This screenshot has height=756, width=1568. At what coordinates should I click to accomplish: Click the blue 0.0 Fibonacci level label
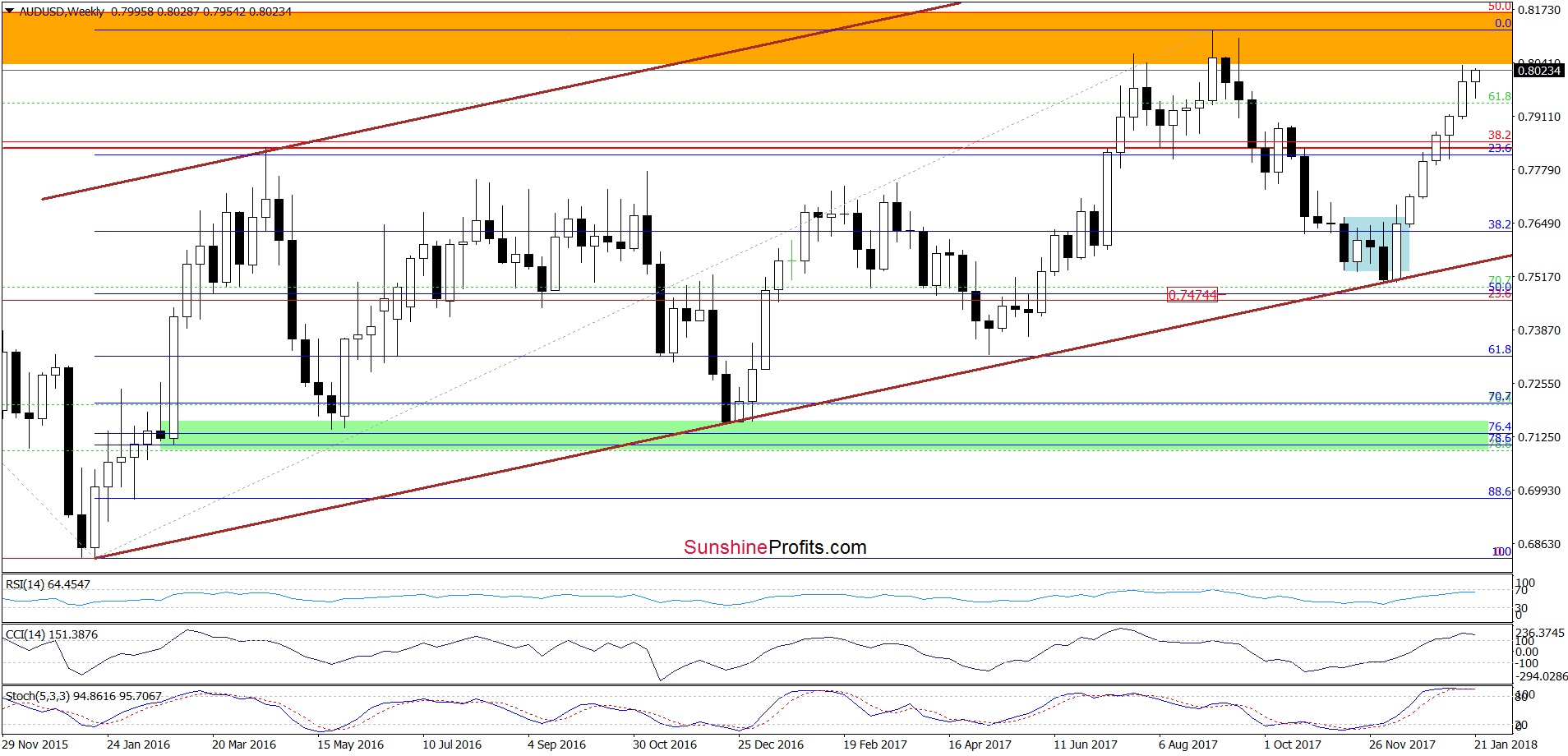(1503, 23)
